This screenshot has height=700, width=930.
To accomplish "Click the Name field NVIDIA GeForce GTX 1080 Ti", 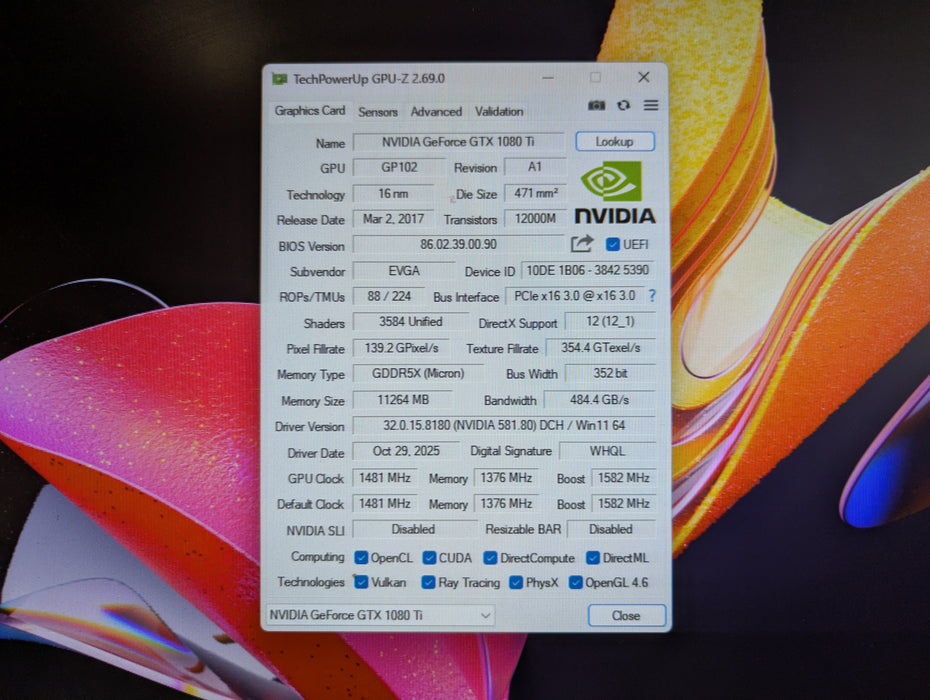I will tap(458, 142).
